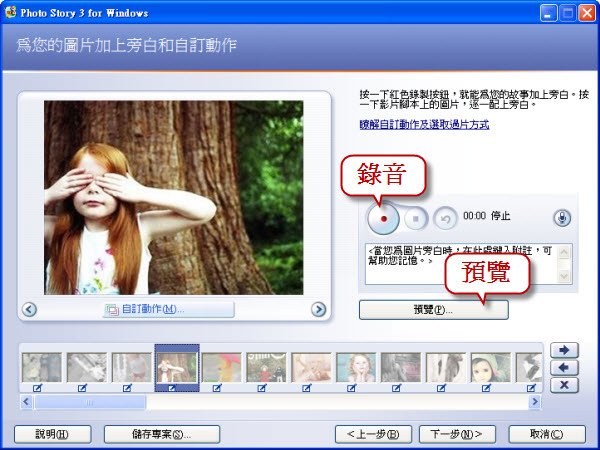Move the selected picture forward with the right arrow button
The width and height of the screenshot is (600, 450).
[564, 350]
